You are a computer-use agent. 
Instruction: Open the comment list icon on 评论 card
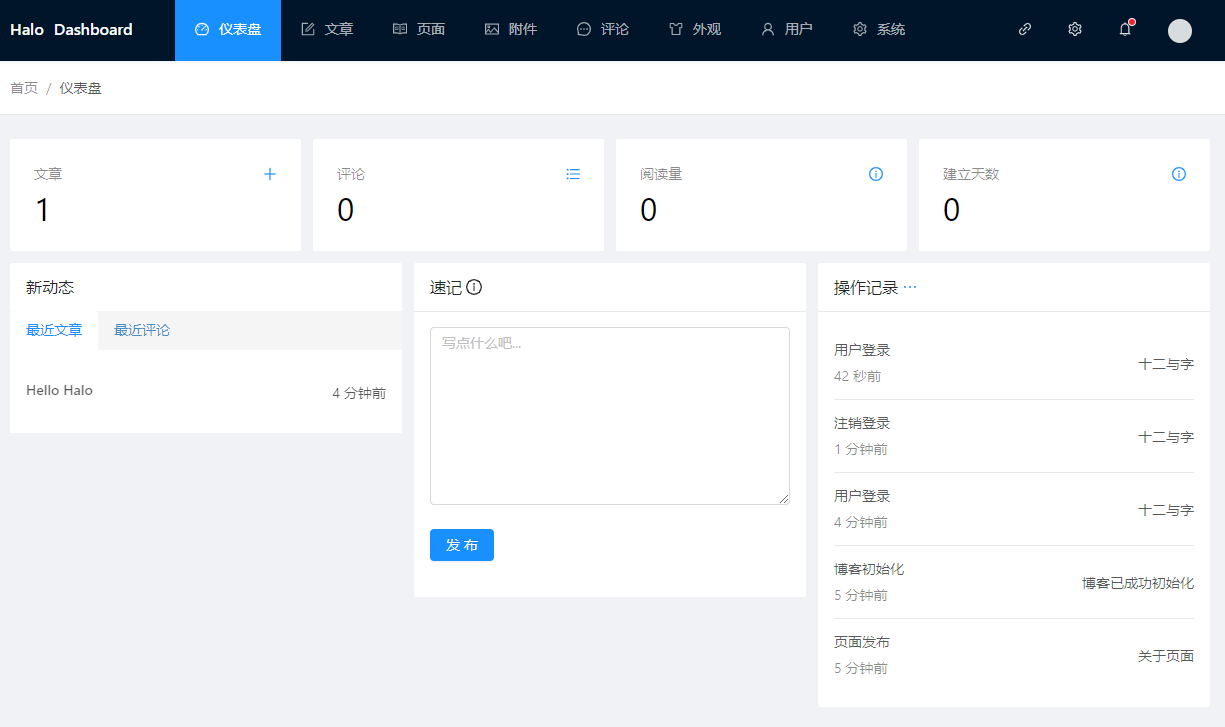coord(573,174)
